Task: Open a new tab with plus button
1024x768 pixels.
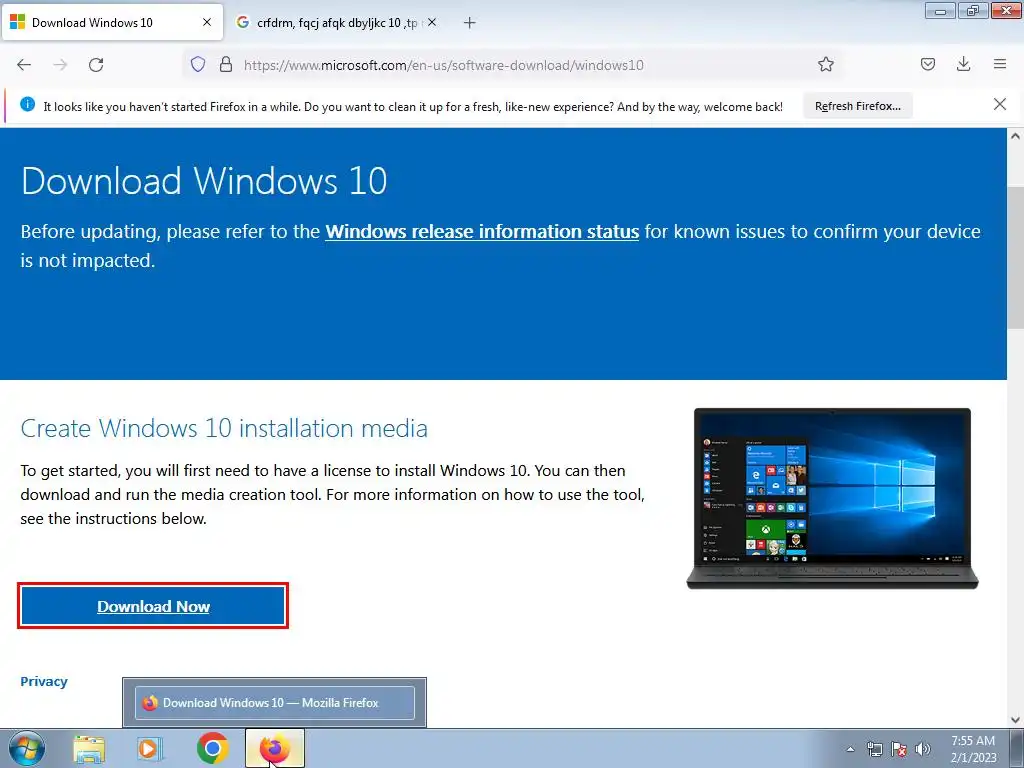Action: click(470, 23)
